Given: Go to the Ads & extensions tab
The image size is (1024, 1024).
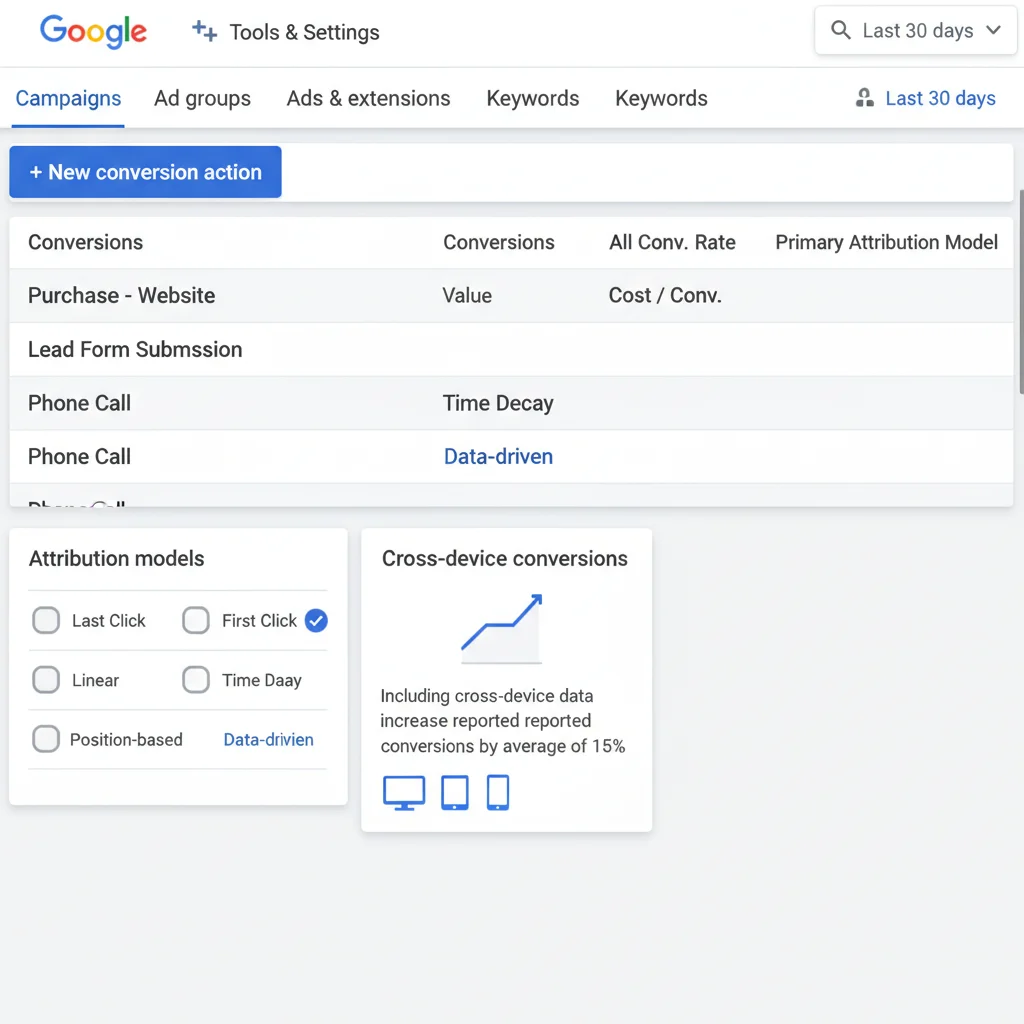Looking at the screenshot, I should point(368,98).
